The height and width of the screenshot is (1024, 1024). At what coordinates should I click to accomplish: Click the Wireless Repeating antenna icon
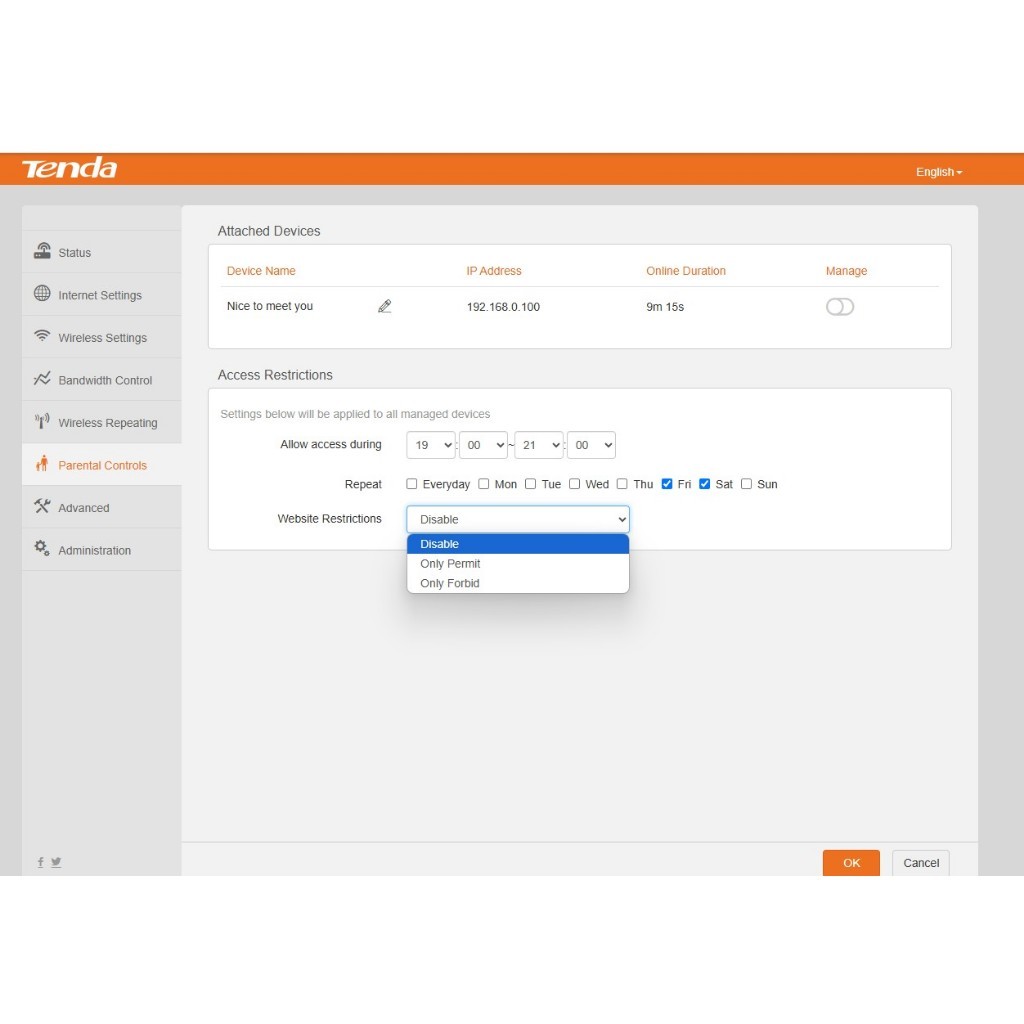(42, 422)
